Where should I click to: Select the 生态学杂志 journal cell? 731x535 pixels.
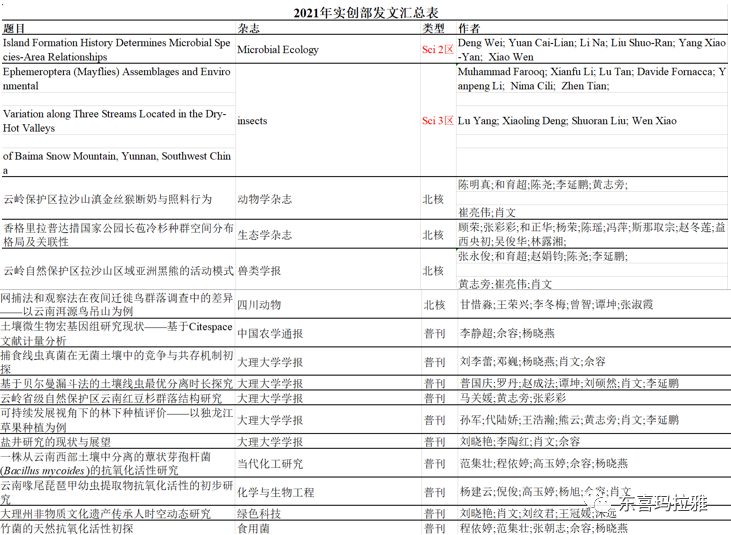pos(264,235)
